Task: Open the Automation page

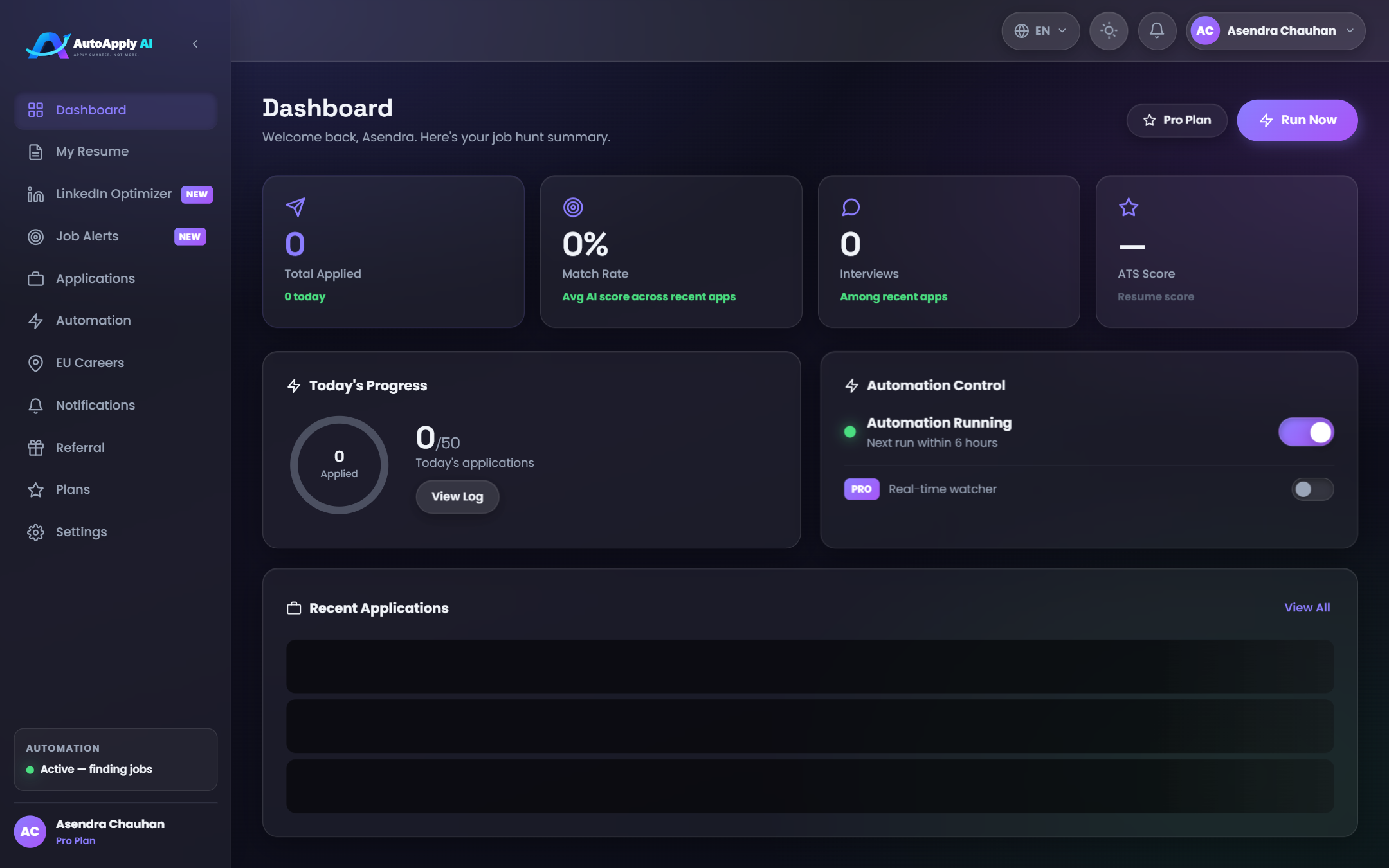Action: [116, 320]
